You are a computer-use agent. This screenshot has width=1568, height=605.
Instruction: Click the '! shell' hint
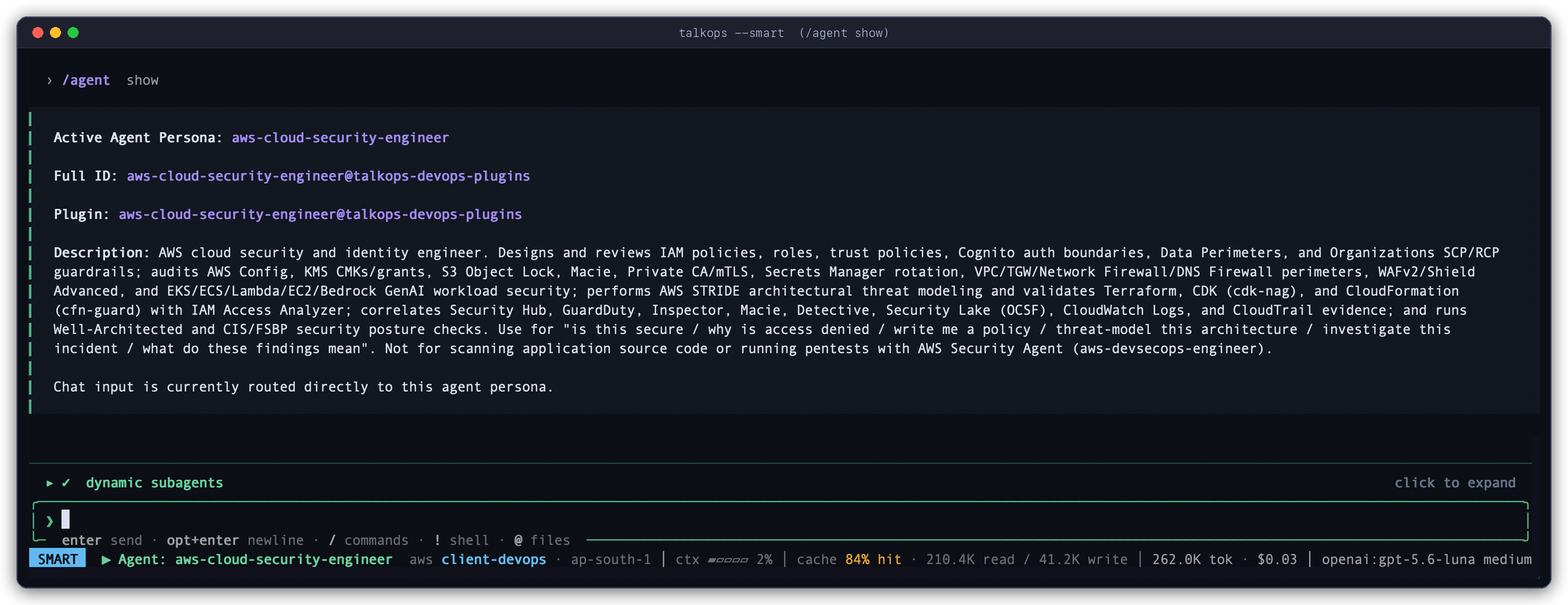coord(461,540)
